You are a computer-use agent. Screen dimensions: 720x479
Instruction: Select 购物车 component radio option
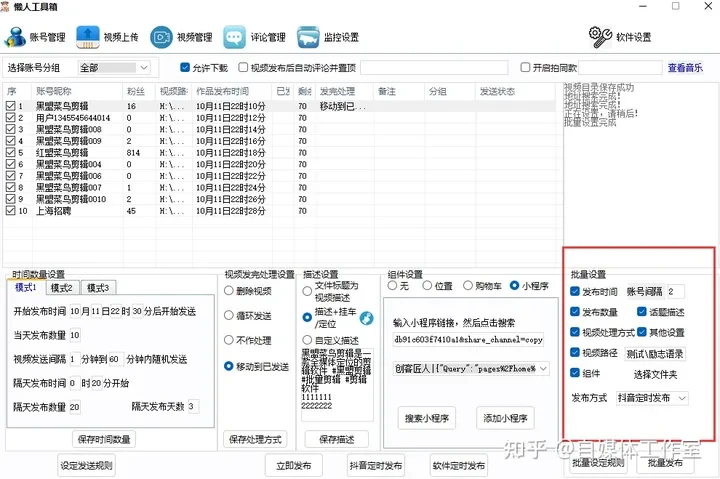click(x=468, y=286)
